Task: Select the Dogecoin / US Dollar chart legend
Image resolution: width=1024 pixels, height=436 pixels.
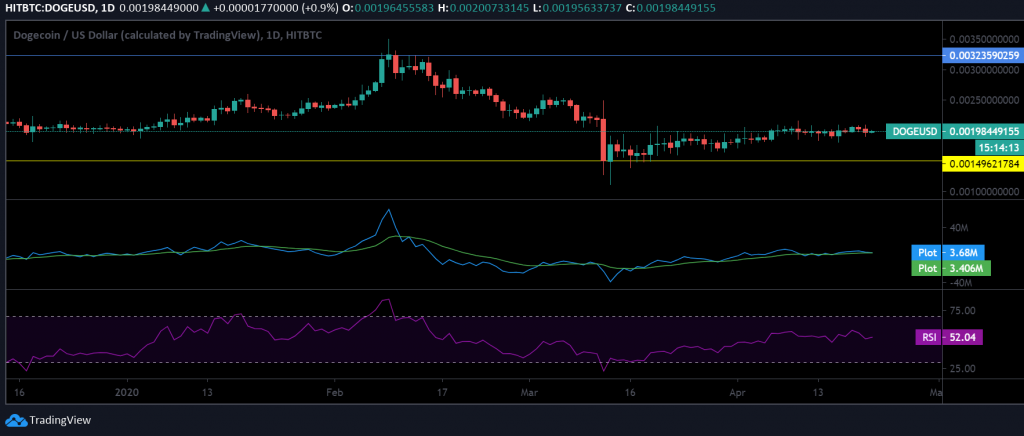Action: (168, 36)
